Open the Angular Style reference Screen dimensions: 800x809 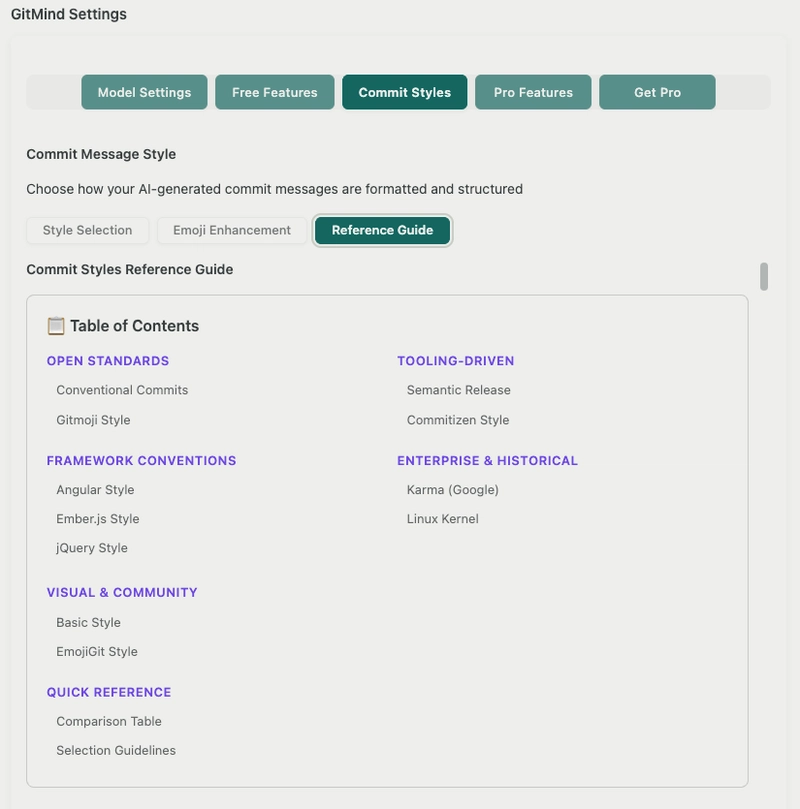(x=97, y=489)
